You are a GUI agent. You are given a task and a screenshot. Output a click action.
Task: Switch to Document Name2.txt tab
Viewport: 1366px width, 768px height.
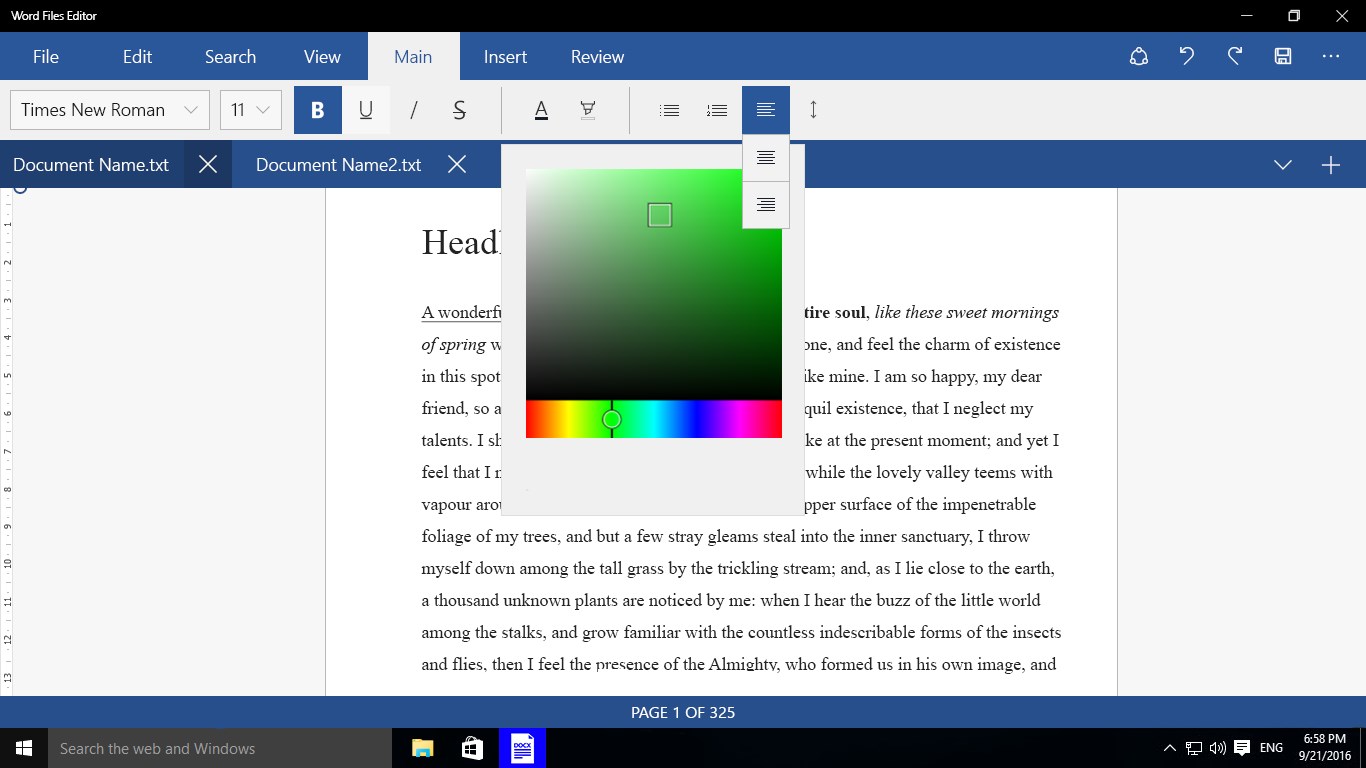[x=338, y=164]
